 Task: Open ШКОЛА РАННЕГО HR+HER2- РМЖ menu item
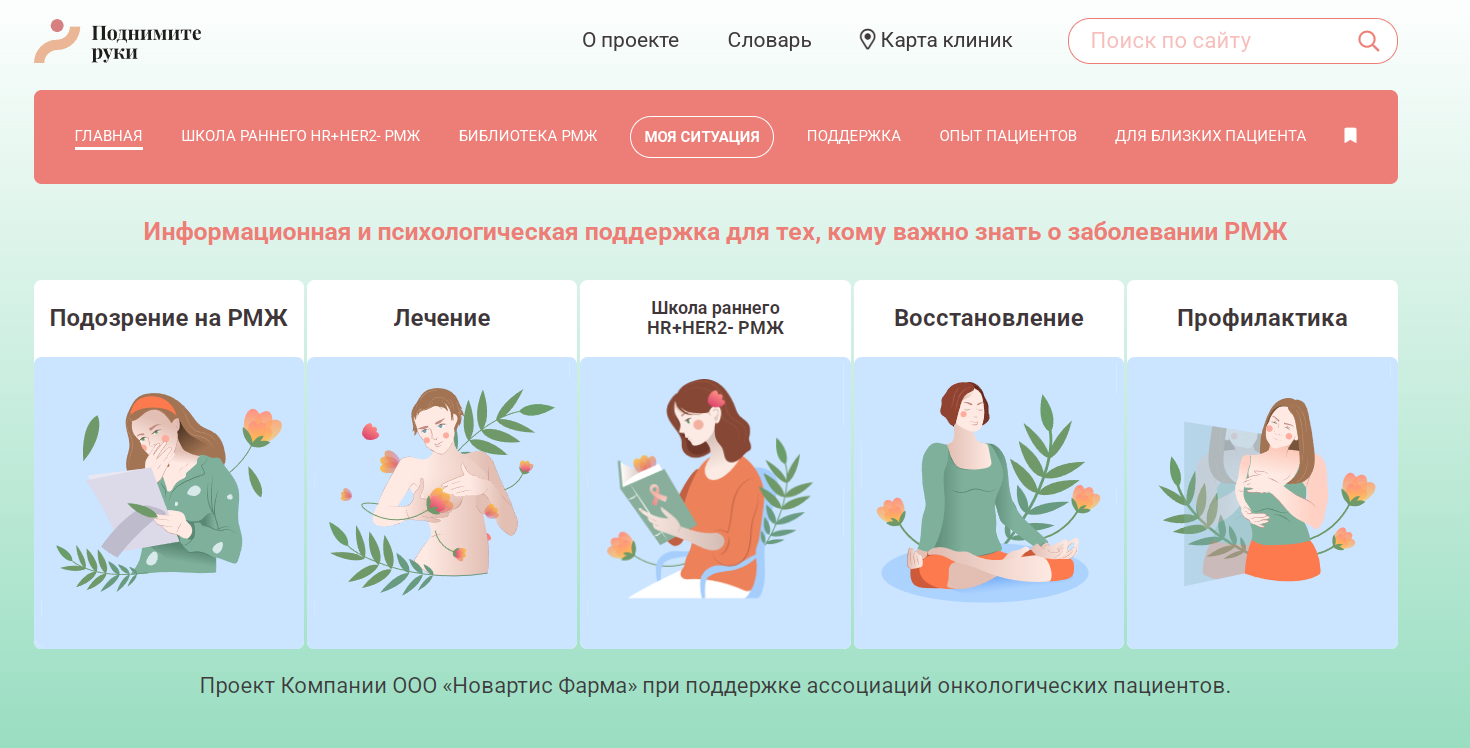301,136
